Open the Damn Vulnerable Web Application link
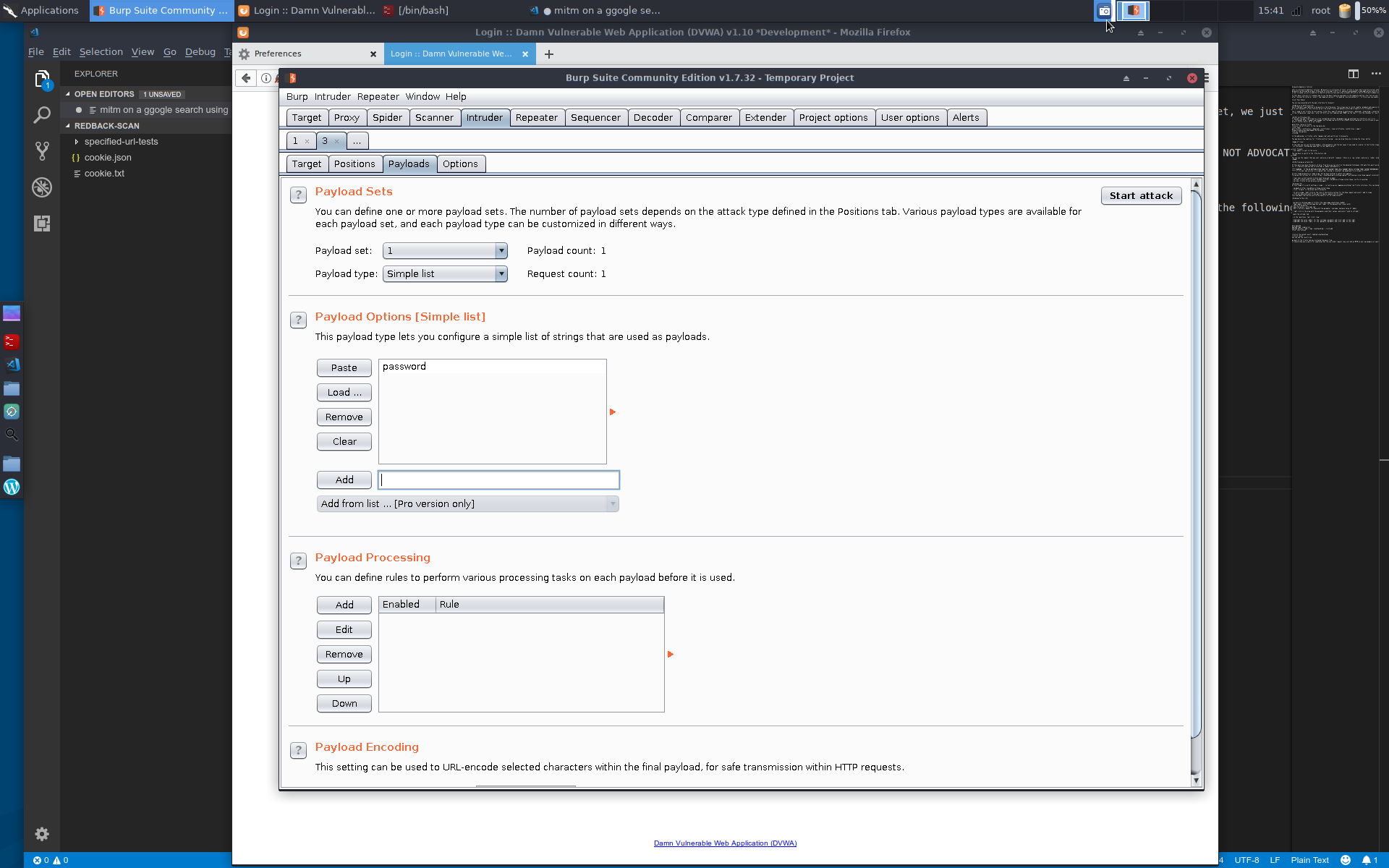The height and width of the screenshot is (868, 1389). pyautogui.click(x=724, y=843)
